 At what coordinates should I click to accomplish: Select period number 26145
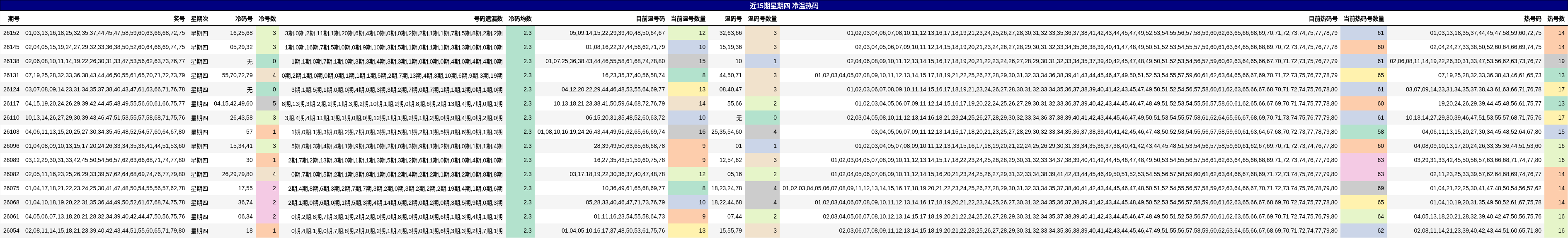(x=11, y=47)
